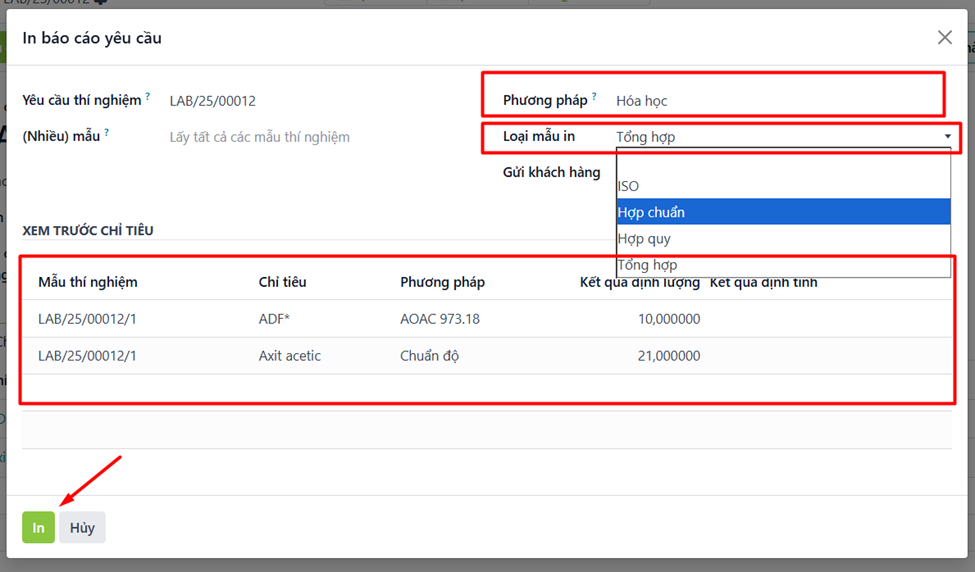
Task: Click help icon next to Phương pháp label
Action: 594,97
